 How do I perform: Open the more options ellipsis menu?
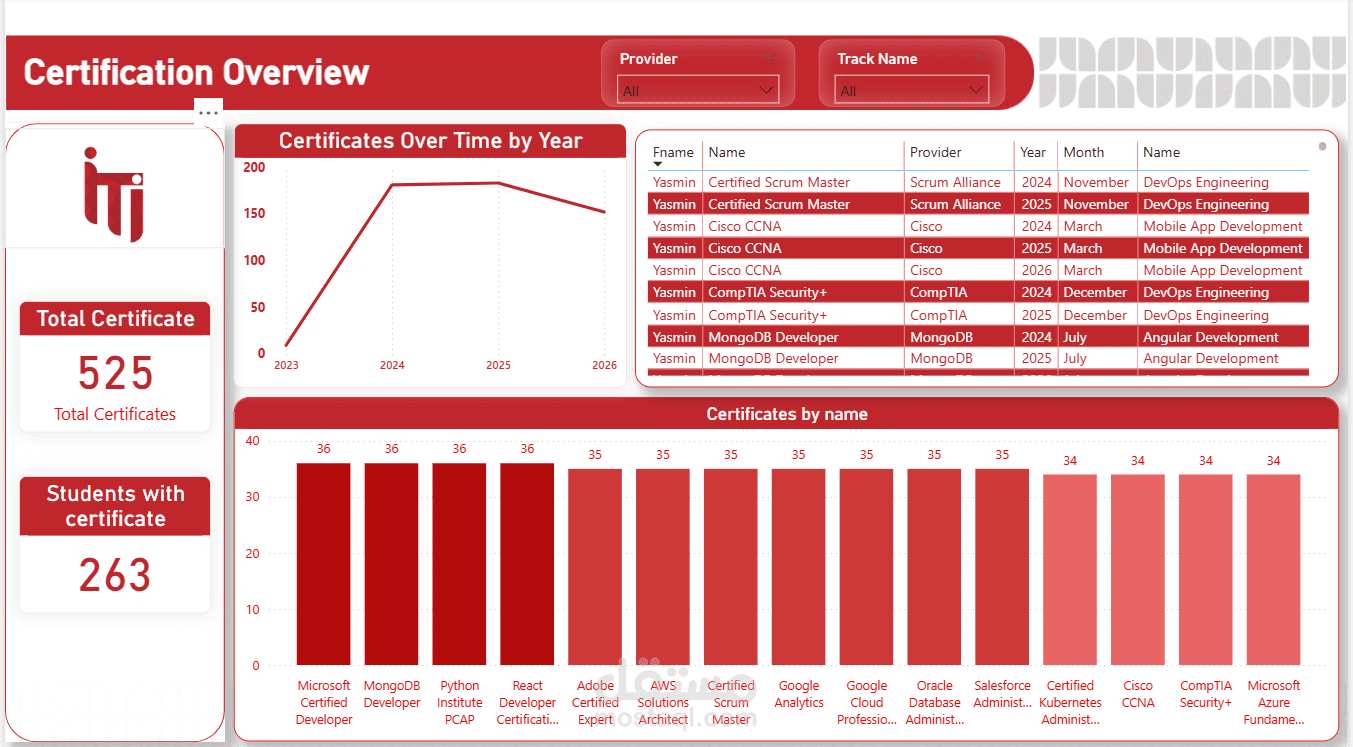(x=208, y=113)
